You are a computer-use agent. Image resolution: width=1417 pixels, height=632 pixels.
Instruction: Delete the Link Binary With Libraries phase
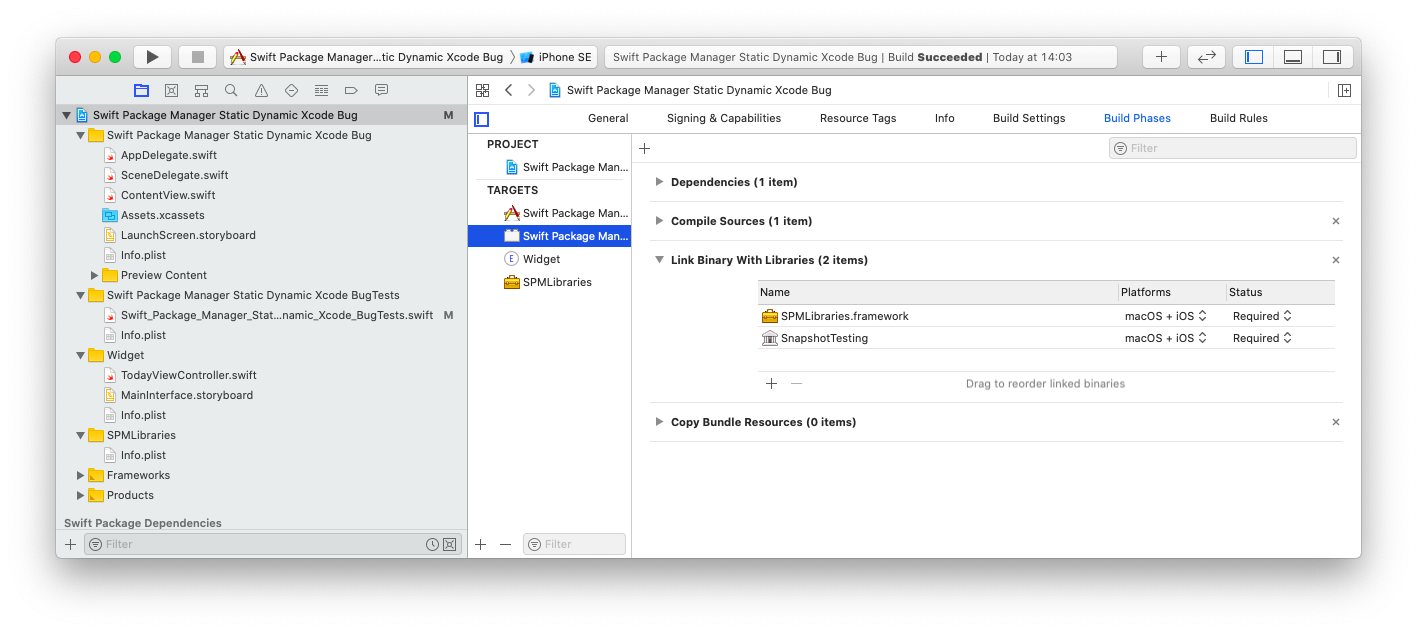[x=1336, y=260]
